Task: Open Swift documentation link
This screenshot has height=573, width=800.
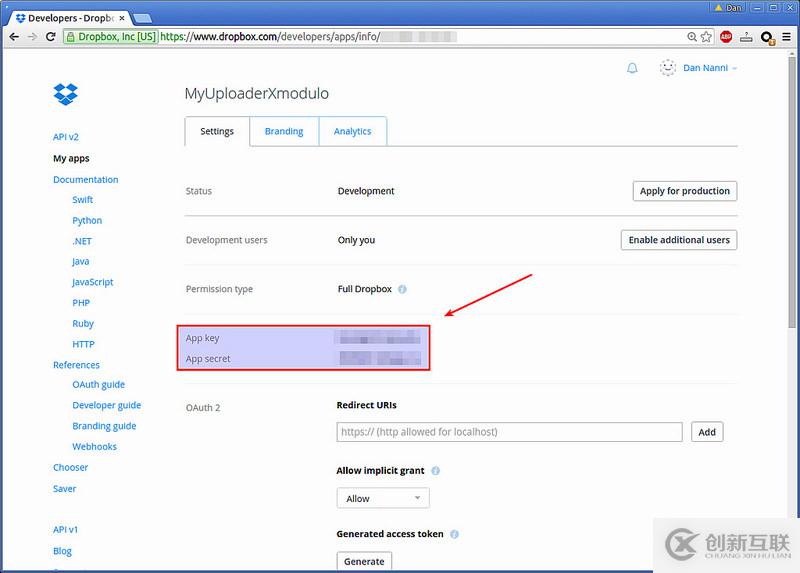Action: (x=82, y=200)
